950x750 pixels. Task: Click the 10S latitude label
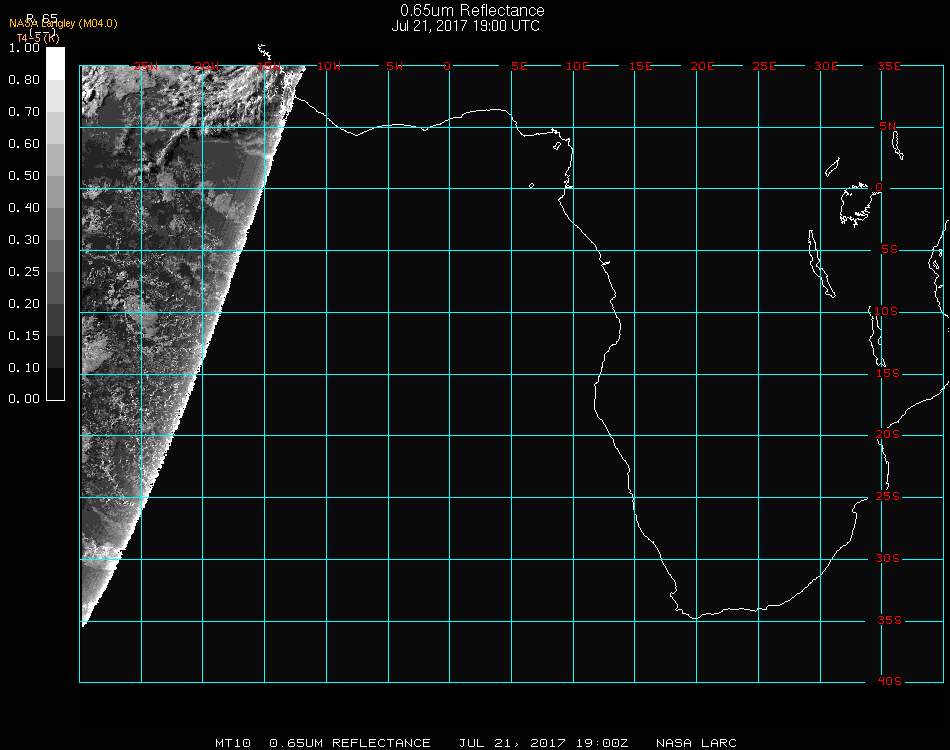(x=886, y=311)
